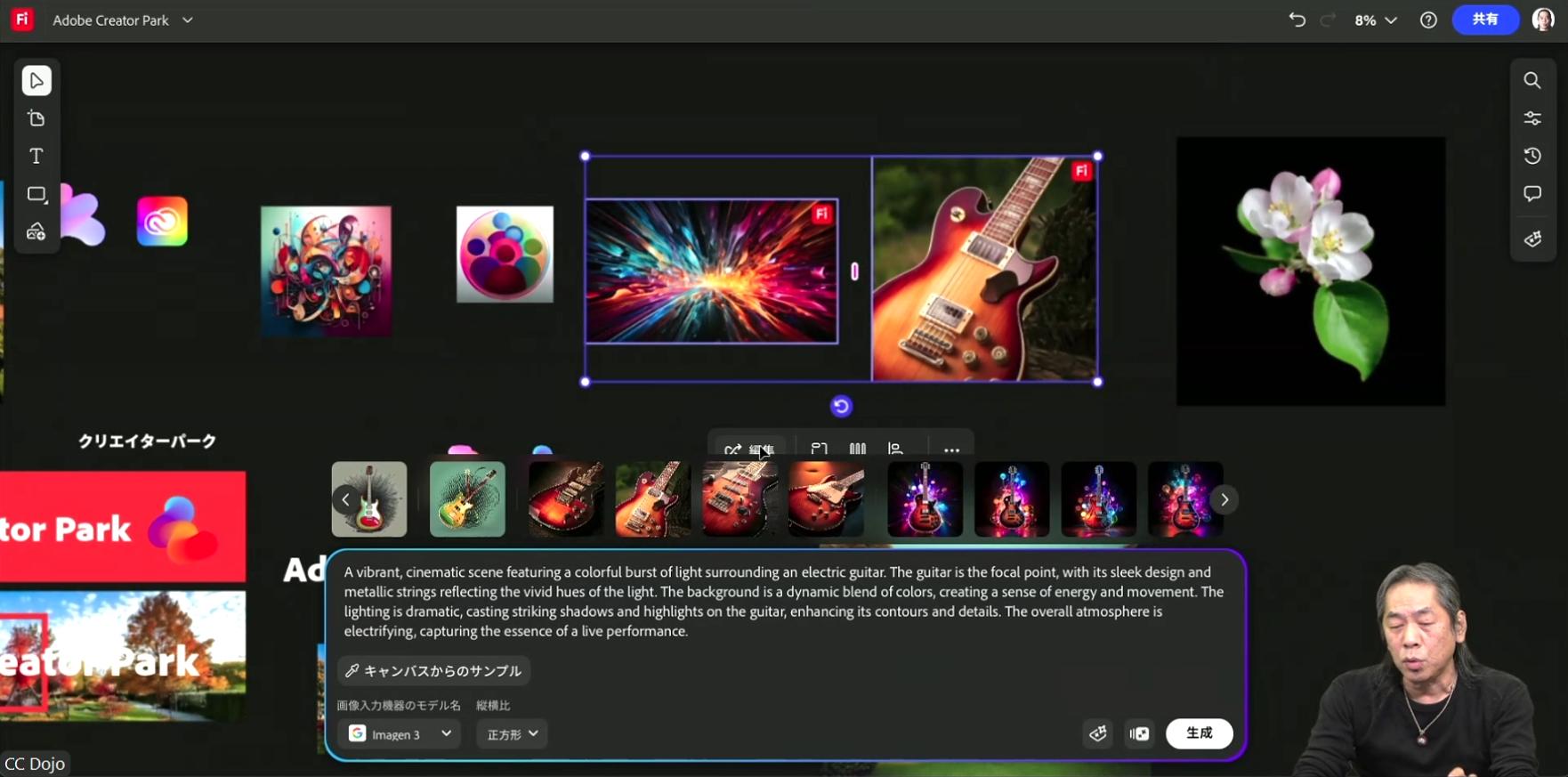Click the Fi badge on the light burst image
This screenshot has height=777, width=1568.
[x=821, y=214]
